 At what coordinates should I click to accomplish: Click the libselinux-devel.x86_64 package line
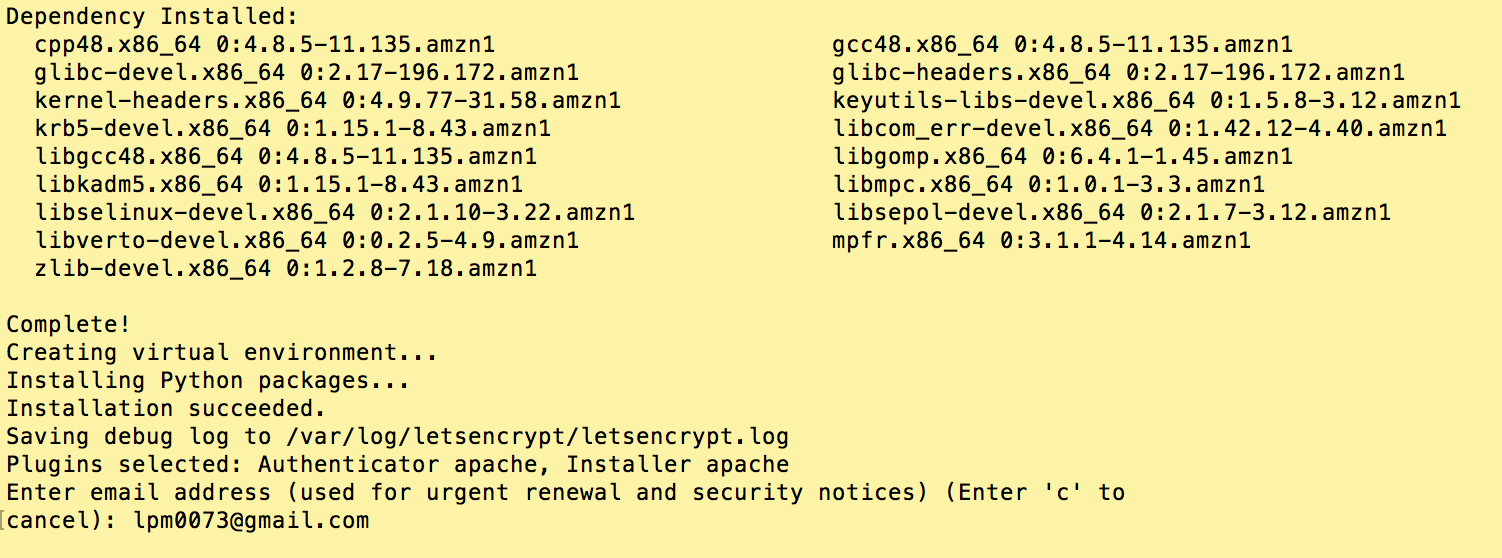[x=335, y=213]
